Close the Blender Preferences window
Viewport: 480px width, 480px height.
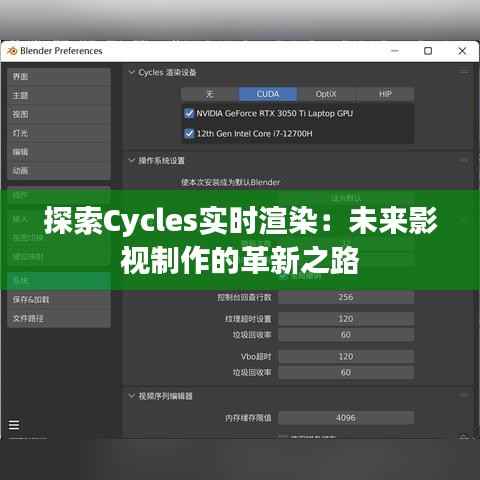click(462, 51)
